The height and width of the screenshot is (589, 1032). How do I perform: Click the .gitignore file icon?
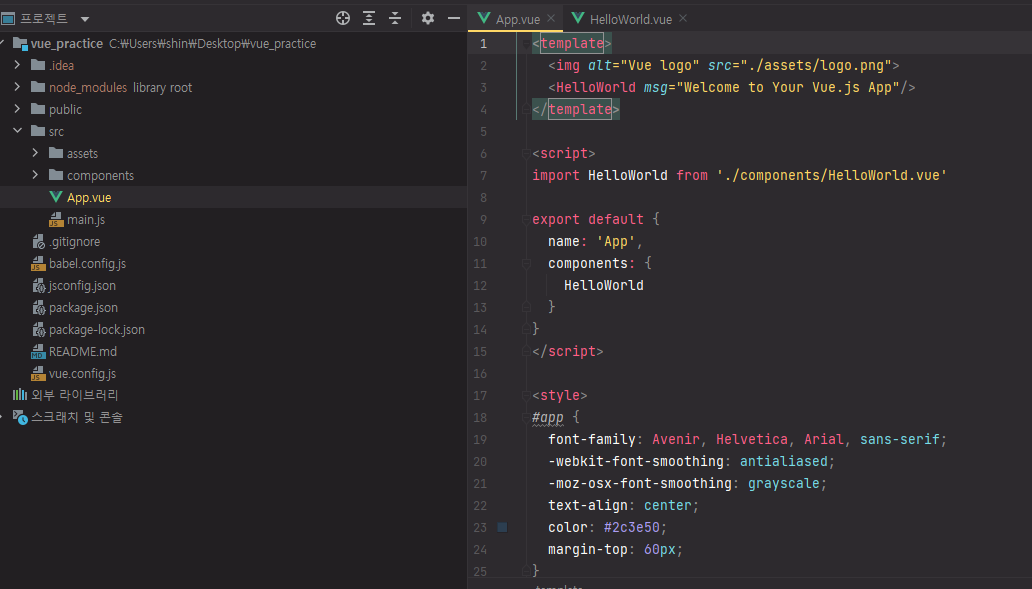(x=38, y=242)
